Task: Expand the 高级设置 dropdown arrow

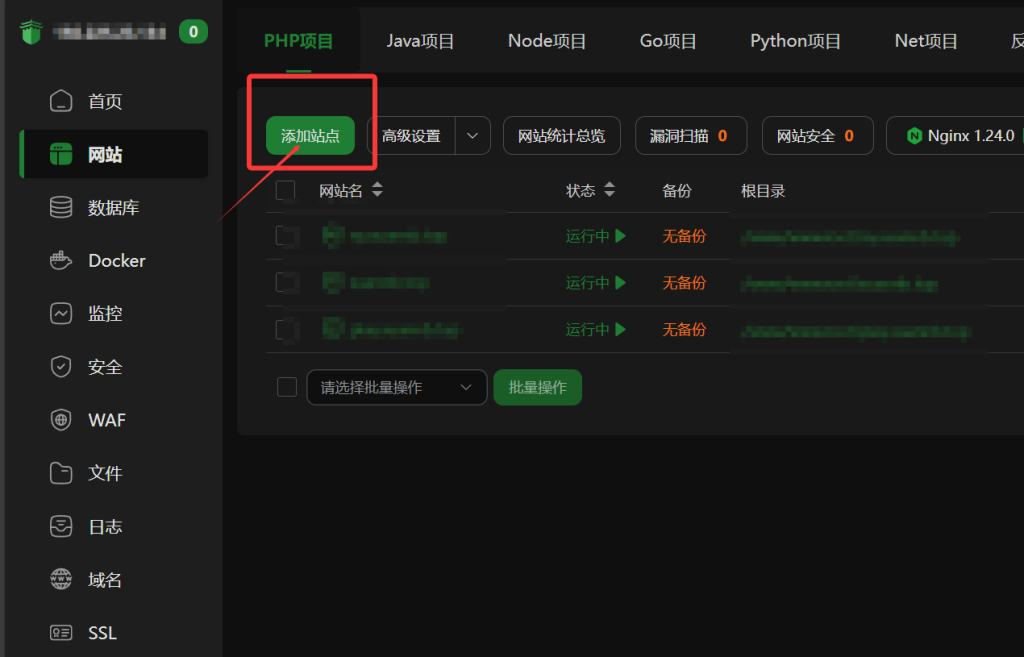Action: click(473, 136)
